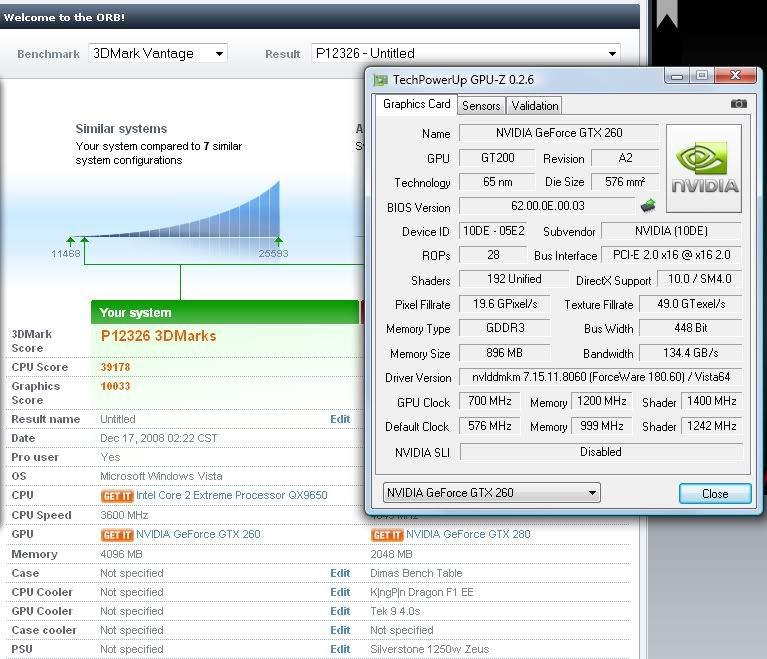Open the Result P12326 - Untitled dropdown
The height and width of the screenshot is (659, 767).
466,53
